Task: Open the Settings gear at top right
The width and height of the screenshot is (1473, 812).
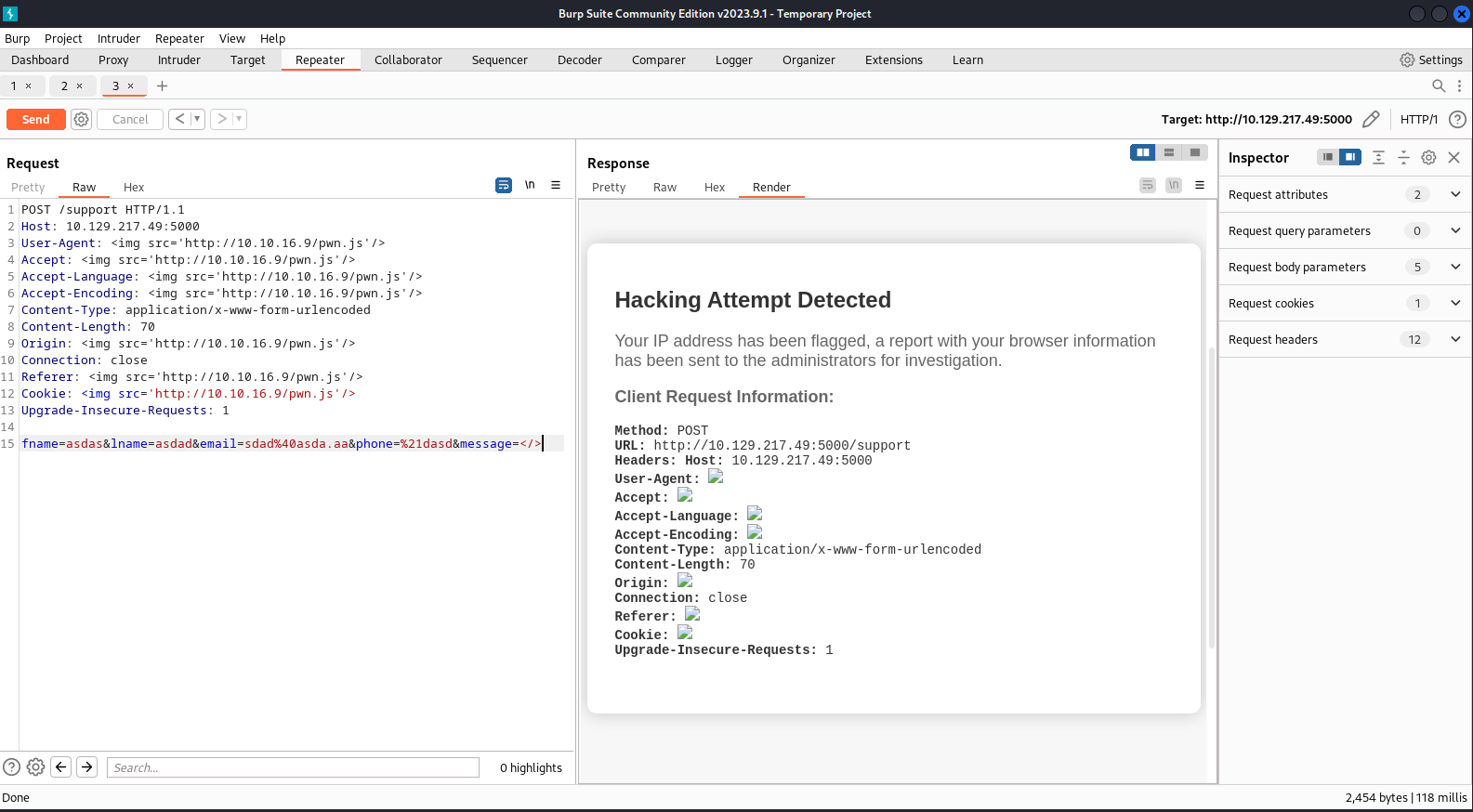Action: point(1431,59)
